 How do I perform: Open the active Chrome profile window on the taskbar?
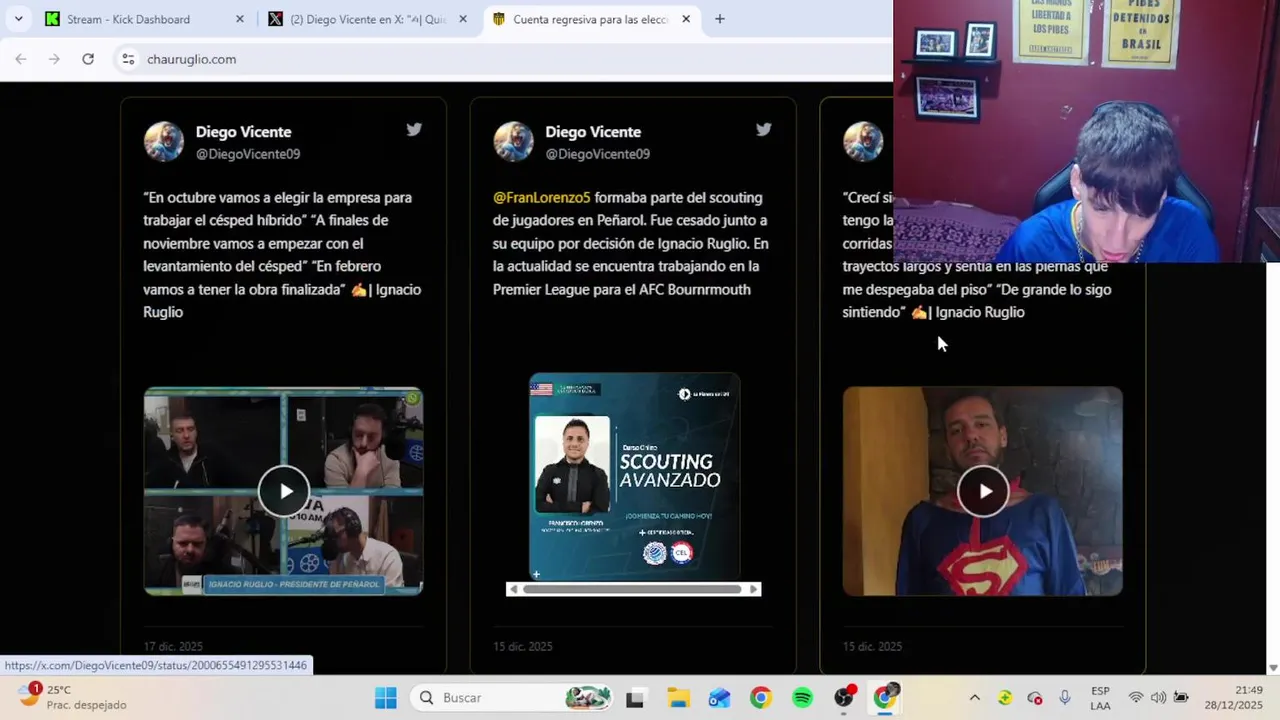pyautogui.click(x=886, y=698)
